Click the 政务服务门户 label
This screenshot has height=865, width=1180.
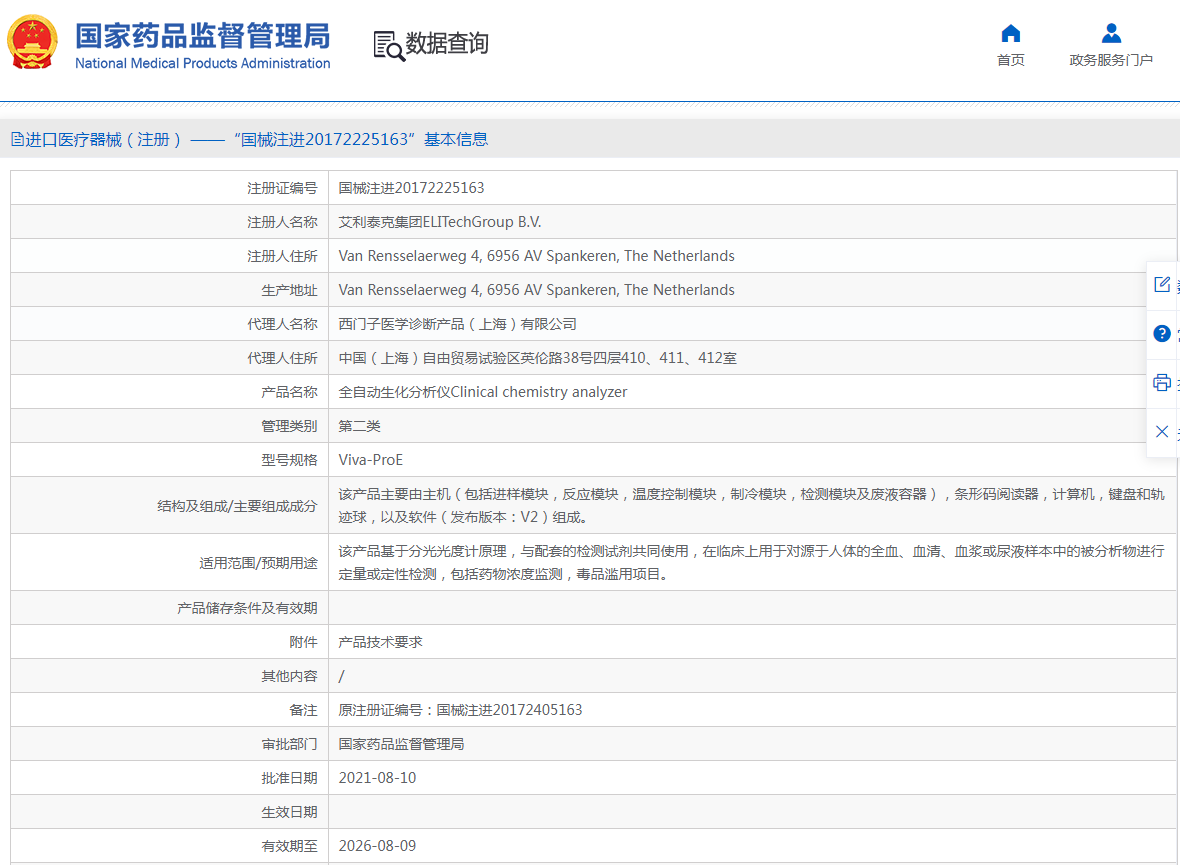coord(1111,60)
